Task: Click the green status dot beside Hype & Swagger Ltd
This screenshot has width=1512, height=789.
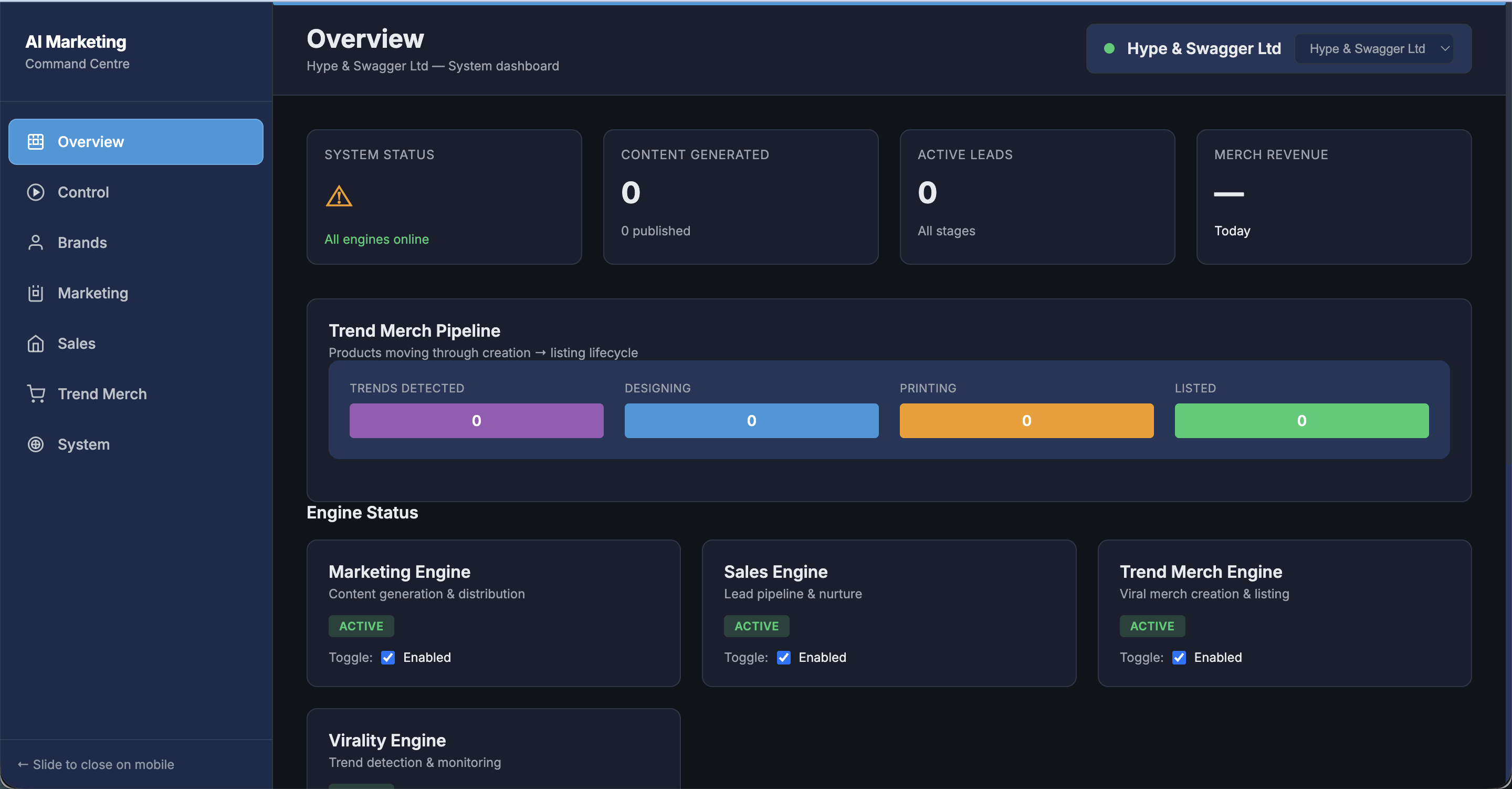Action: click(x=1110, y=48)
